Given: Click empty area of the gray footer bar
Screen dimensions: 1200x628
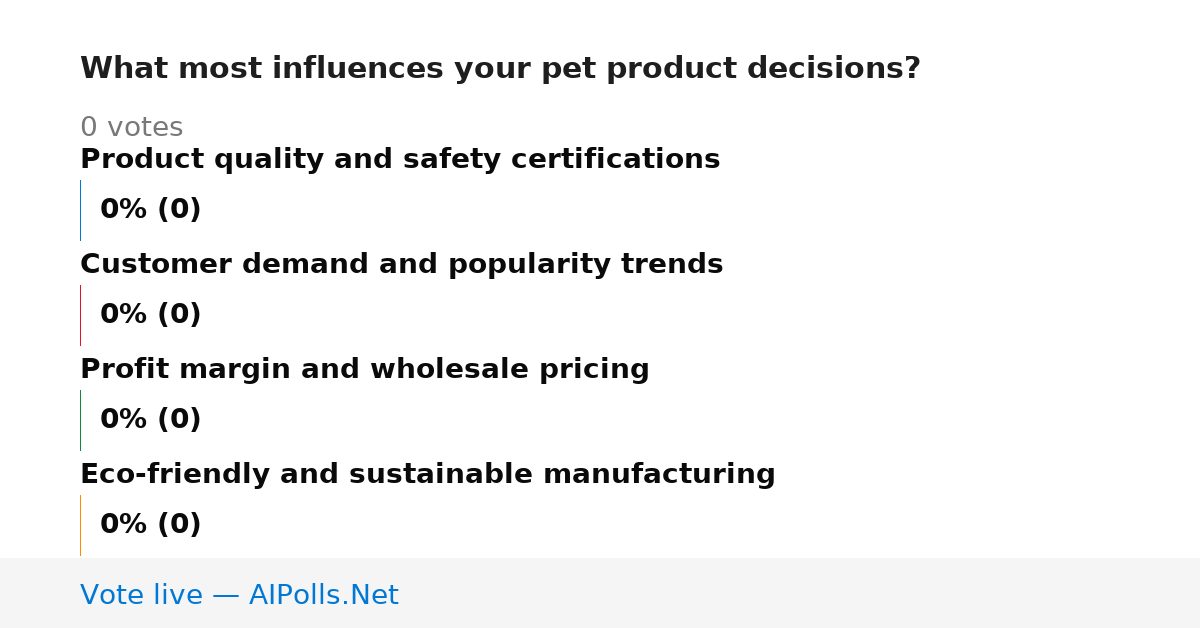Looking at the screenshot, I should coord(800,593).
